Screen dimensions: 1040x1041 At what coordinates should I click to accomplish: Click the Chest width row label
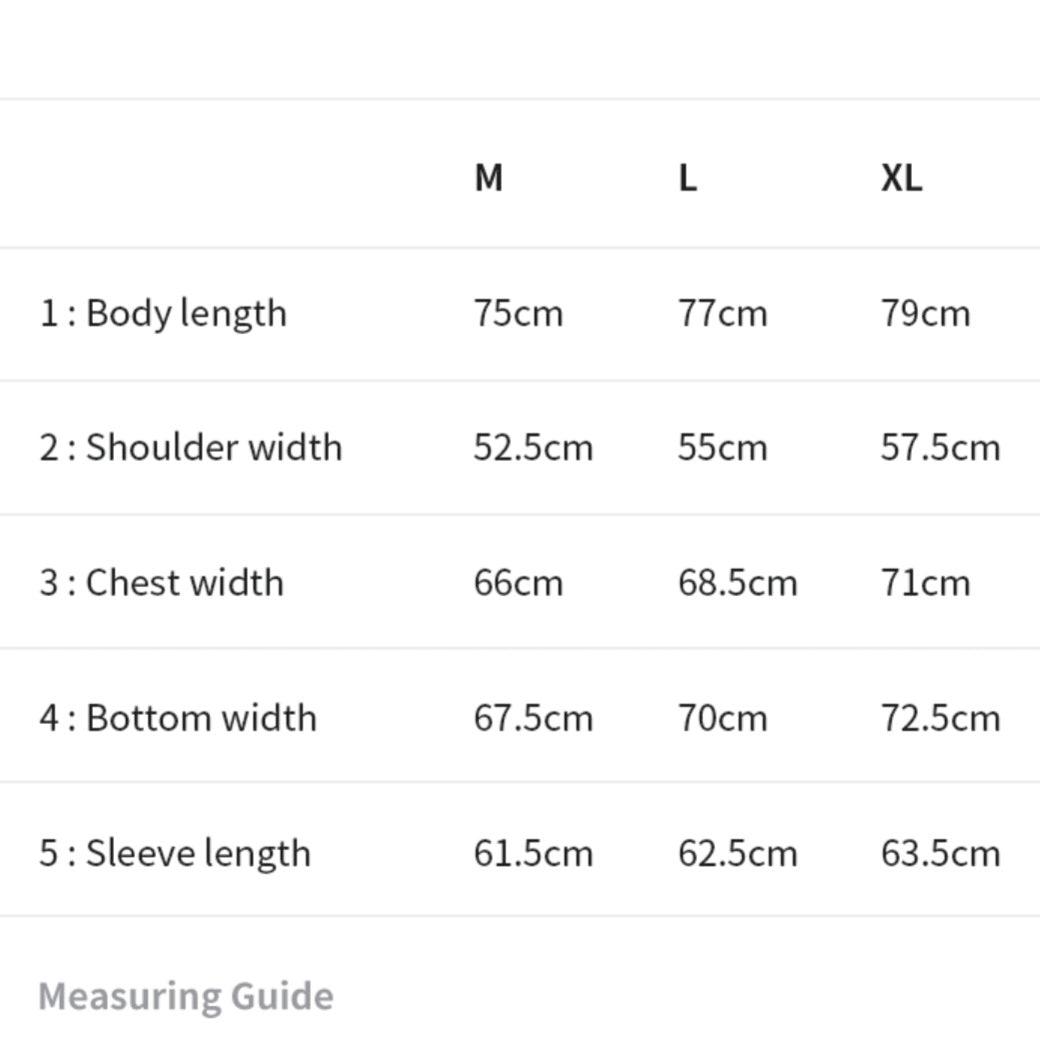tap(162, 582)
